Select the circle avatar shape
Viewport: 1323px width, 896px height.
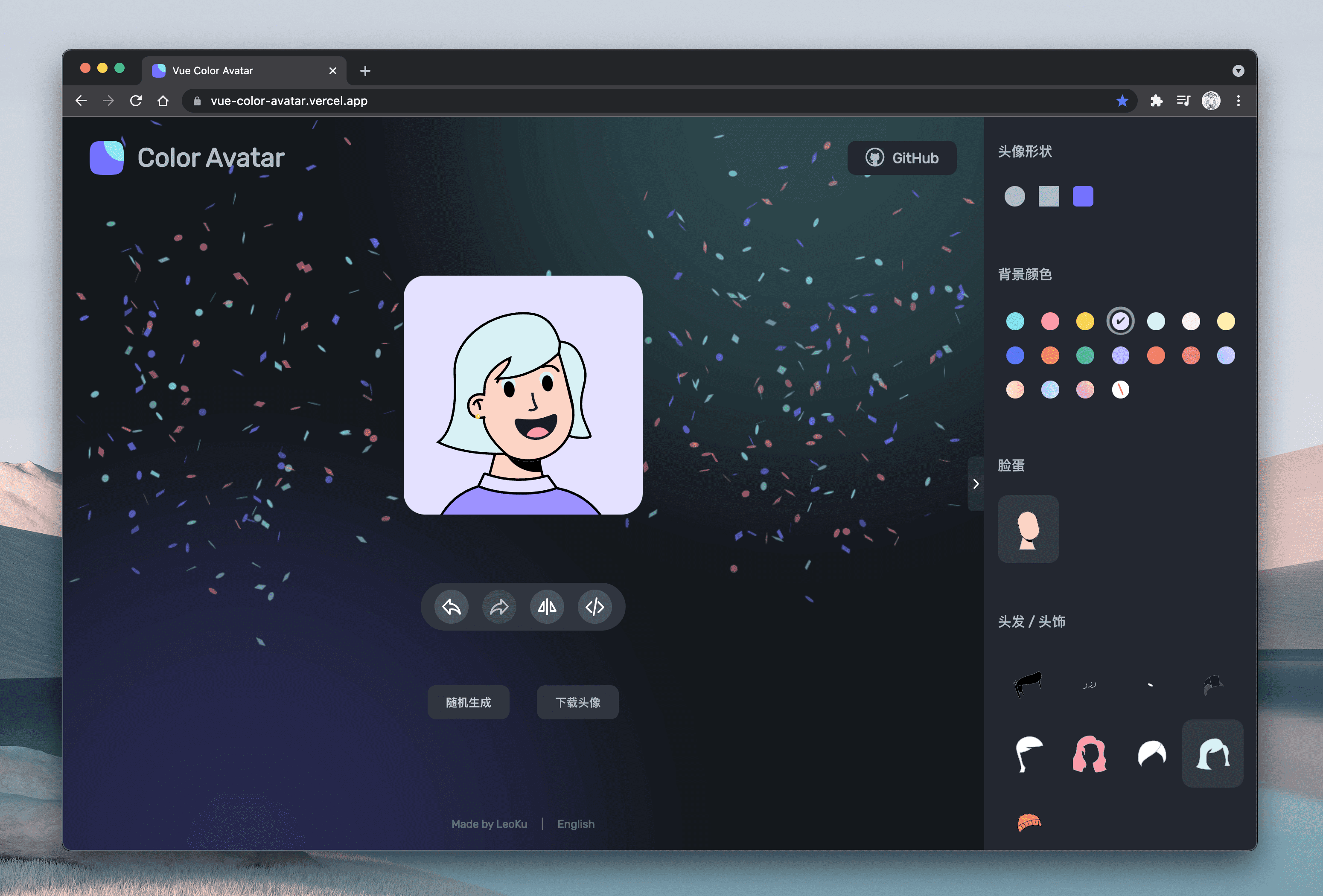pyautogui.click(x=1014, y=196)
